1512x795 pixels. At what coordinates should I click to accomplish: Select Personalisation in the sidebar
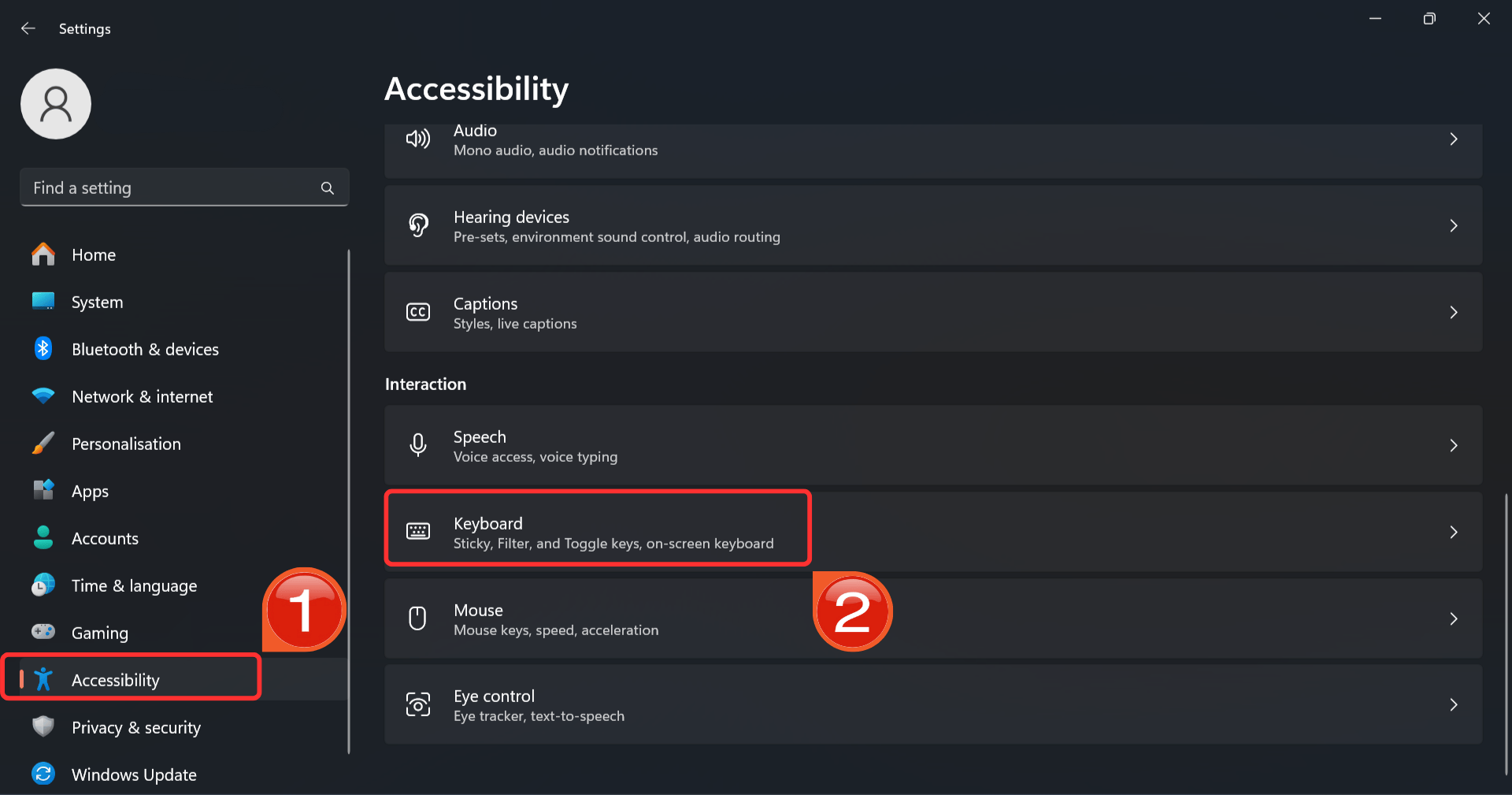pyautogui.click(x=126, y=444)
